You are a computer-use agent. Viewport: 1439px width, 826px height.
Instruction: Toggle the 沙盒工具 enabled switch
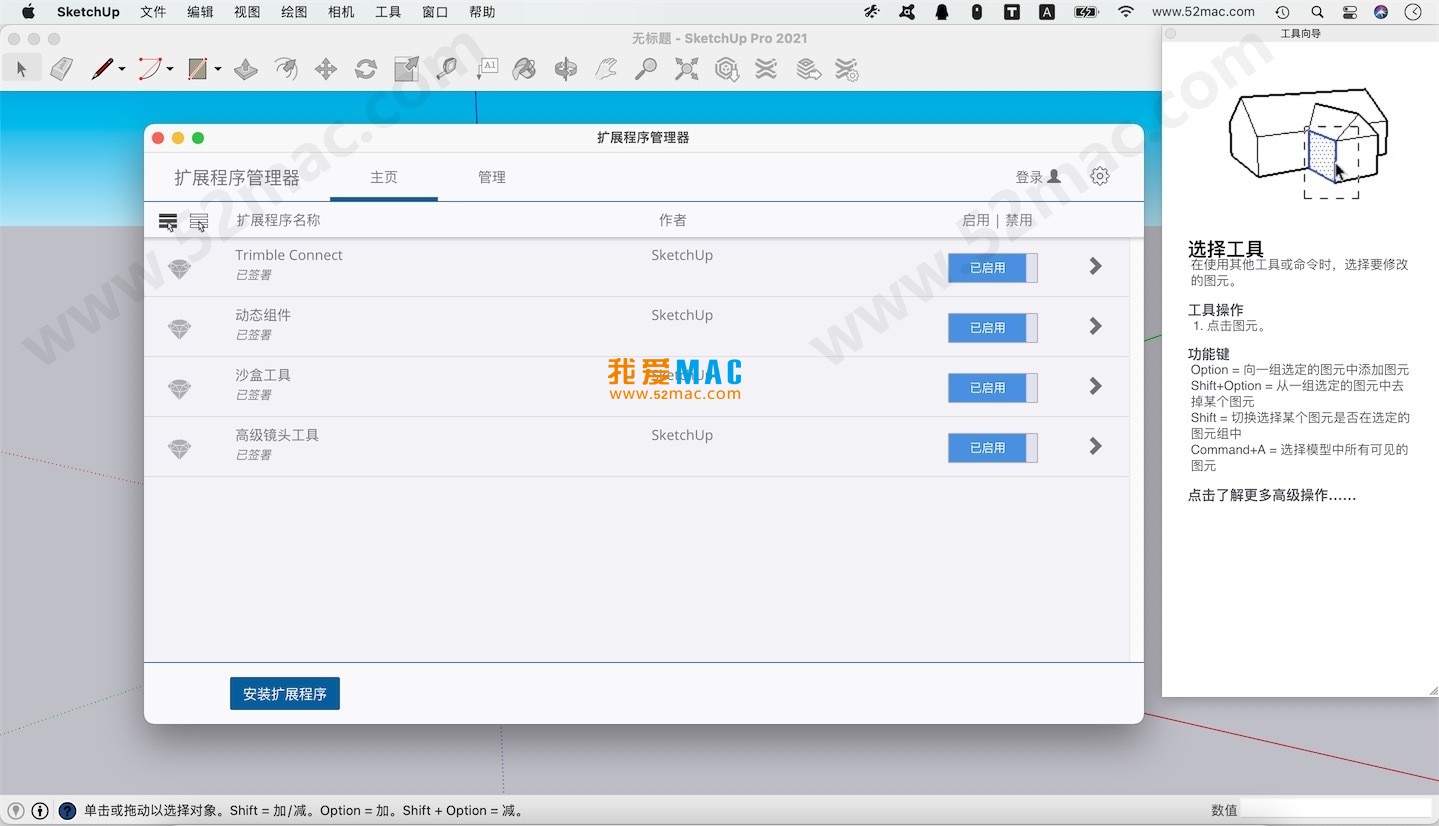pos(992,388)
